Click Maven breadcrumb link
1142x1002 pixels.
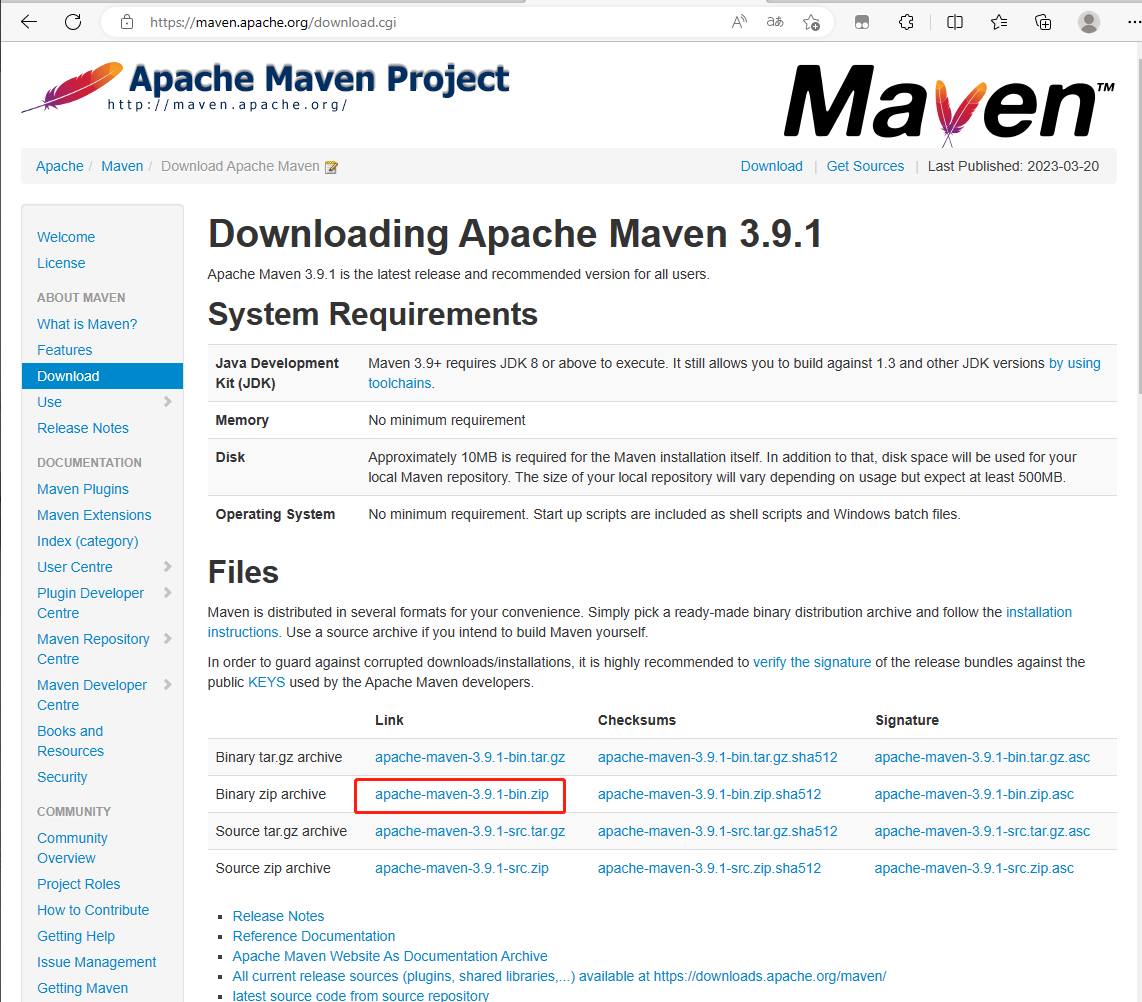[x=122, y=166]
